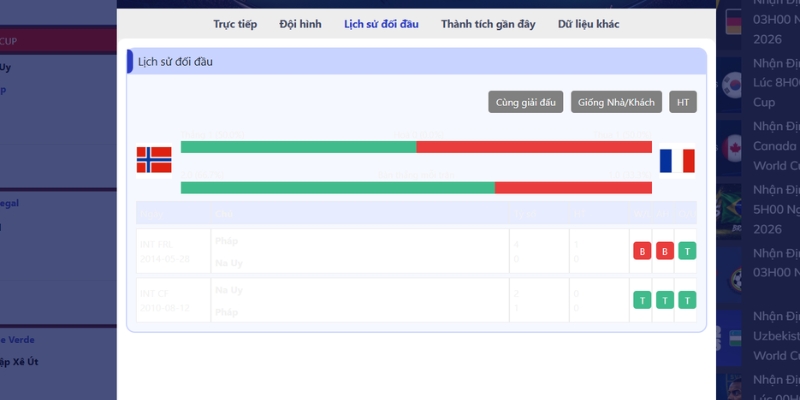Toggle the Cùng giải đấu filter

coord(526,102)
